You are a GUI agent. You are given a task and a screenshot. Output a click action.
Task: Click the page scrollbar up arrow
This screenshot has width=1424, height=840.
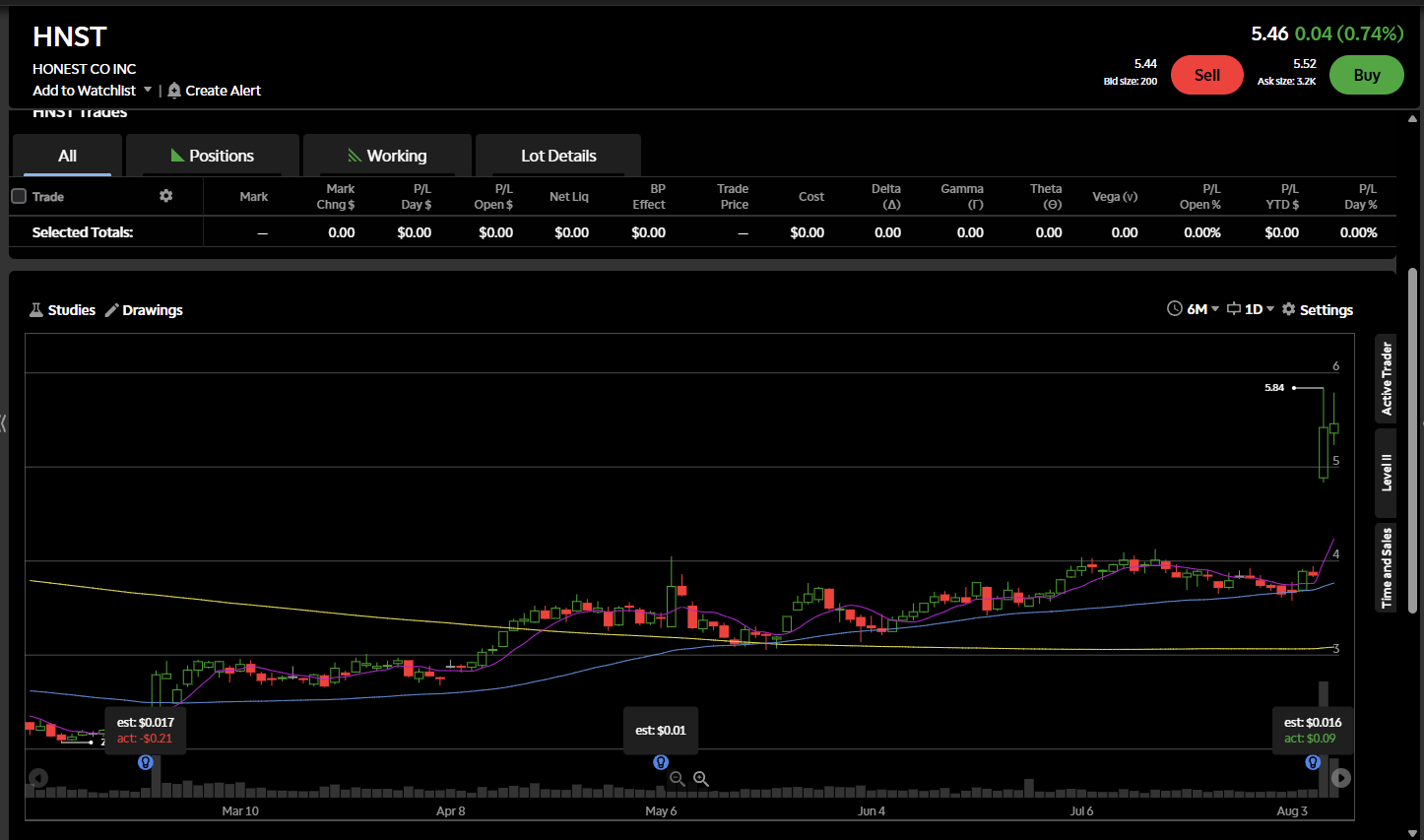(1413, 119)
